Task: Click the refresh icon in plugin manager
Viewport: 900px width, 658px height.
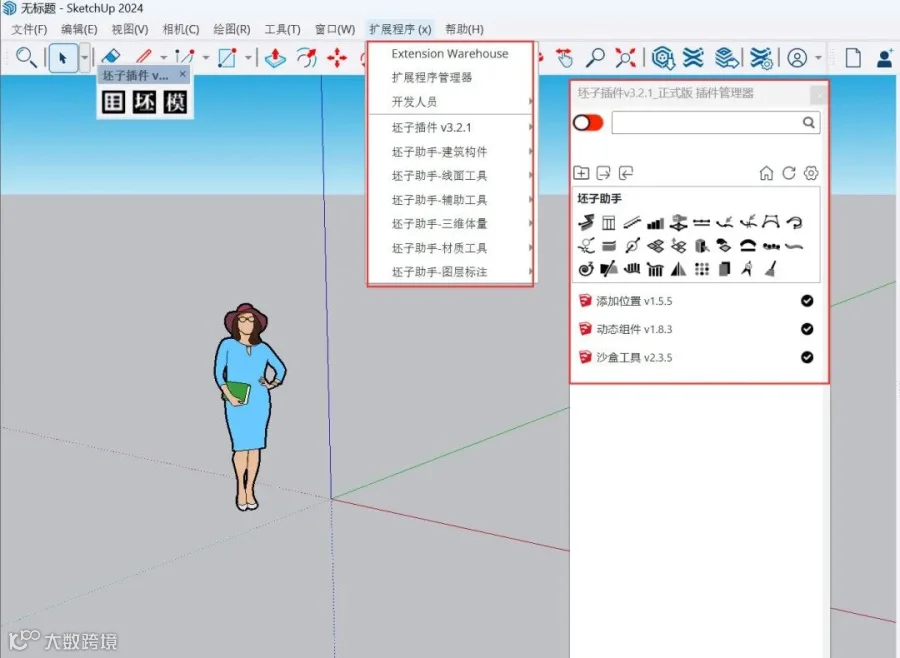Action: pos(789,173)
